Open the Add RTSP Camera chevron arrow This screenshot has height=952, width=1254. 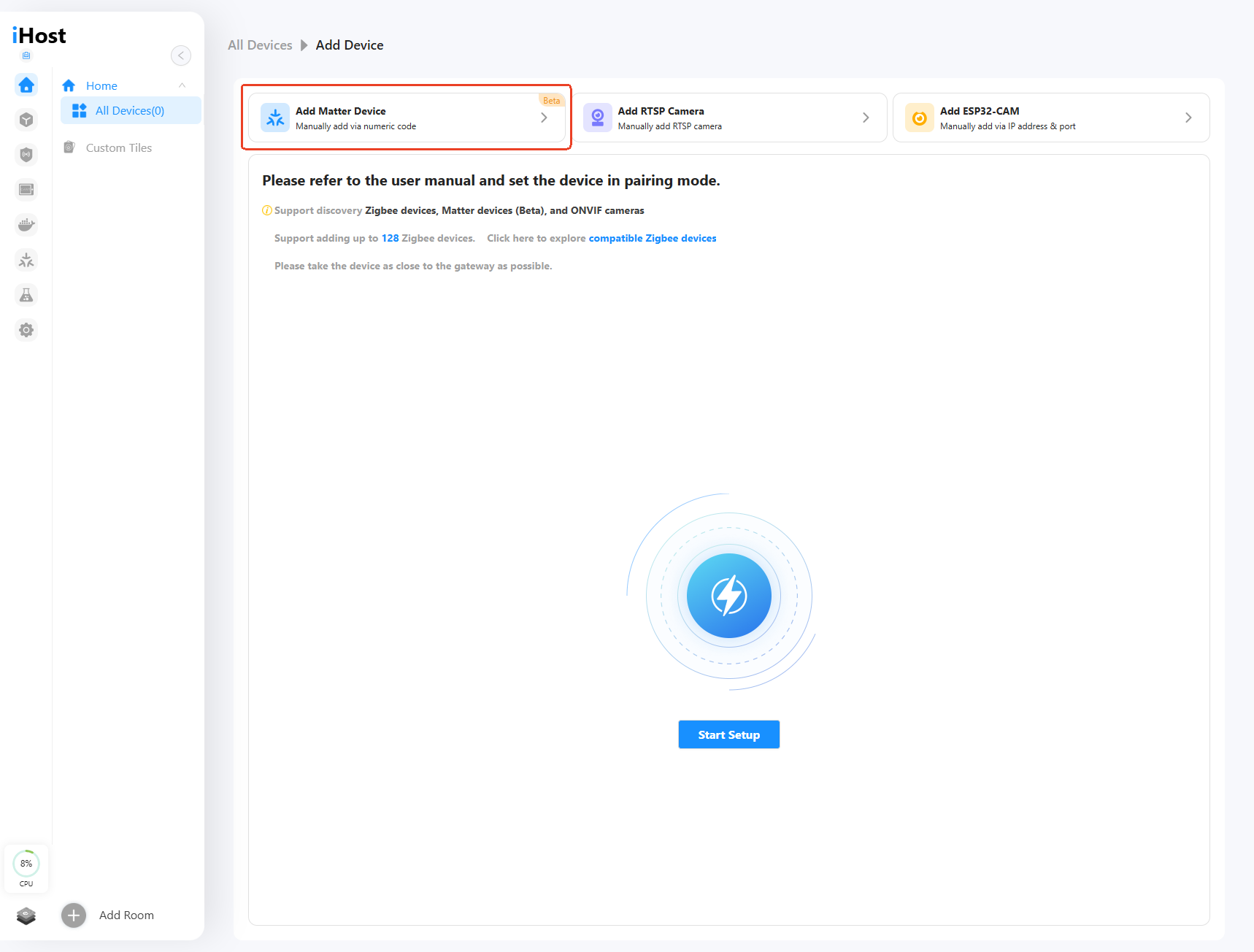pyautogui.click(x=866, y=118)
